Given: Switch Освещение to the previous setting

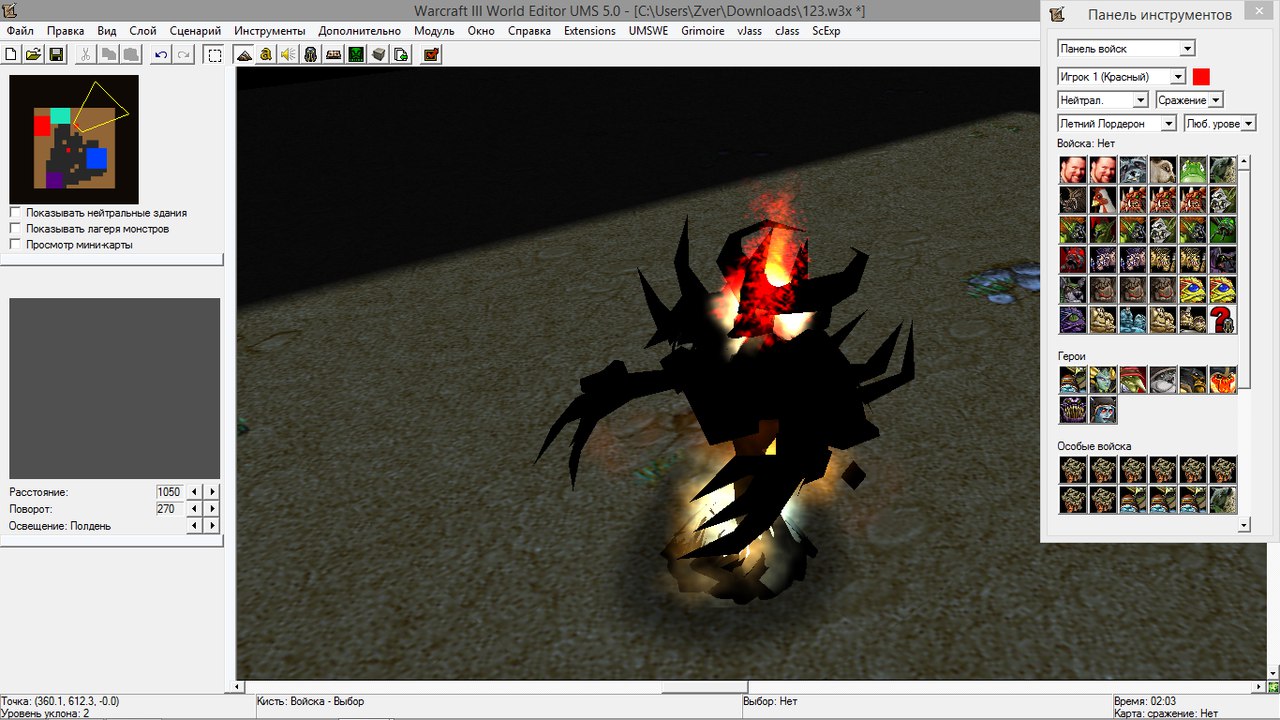Looking at the screenshot, I should 195,526.
